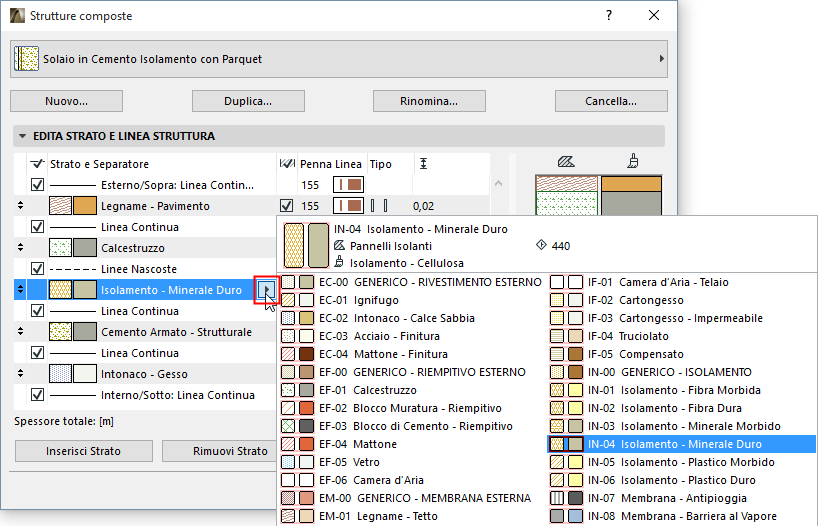The width and height of the screenshot is (818, 526).
Task: Click drag handle of Cemento Armato - Strutturale row
Action: point(20,331)
